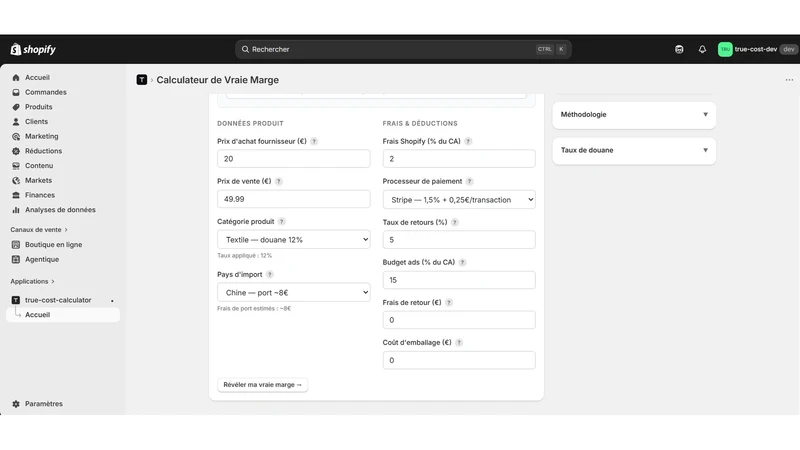
Task: Click the Clients person icon
Action: pyautogui.click(x=16, y=122)
